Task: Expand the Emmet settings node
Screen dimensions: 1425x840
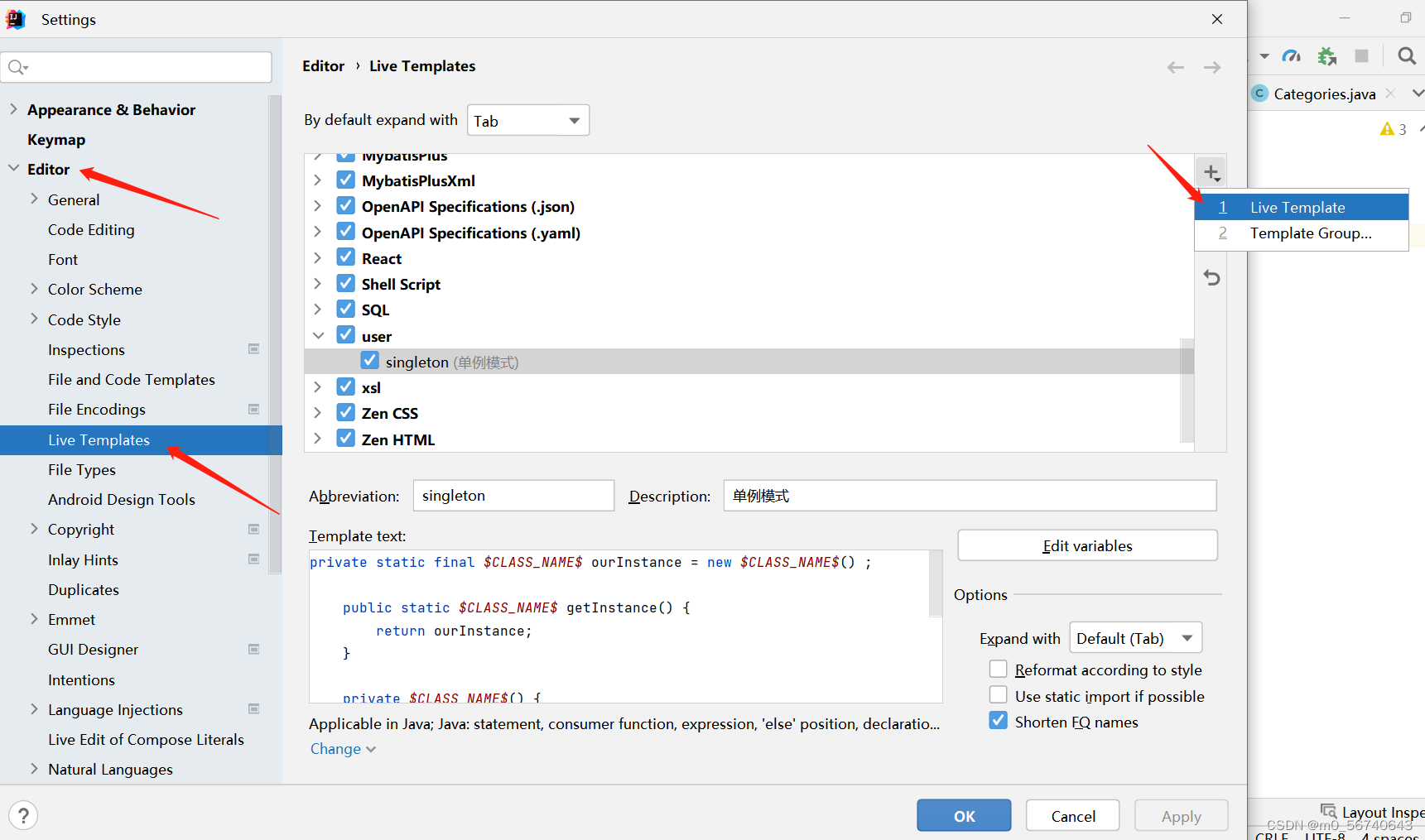Action: 34,618
